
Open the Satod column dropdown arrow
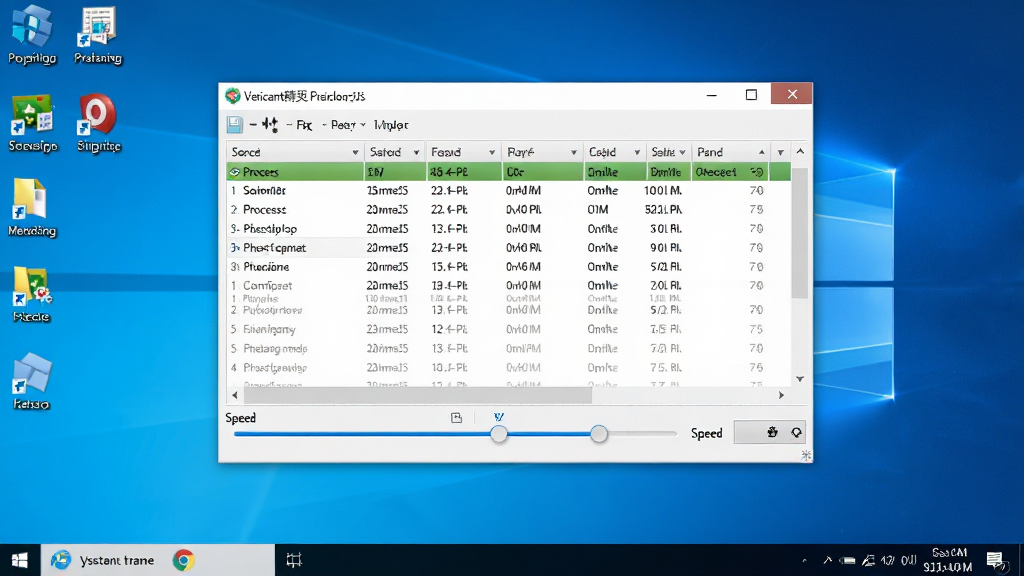click(x=416, y=152)
